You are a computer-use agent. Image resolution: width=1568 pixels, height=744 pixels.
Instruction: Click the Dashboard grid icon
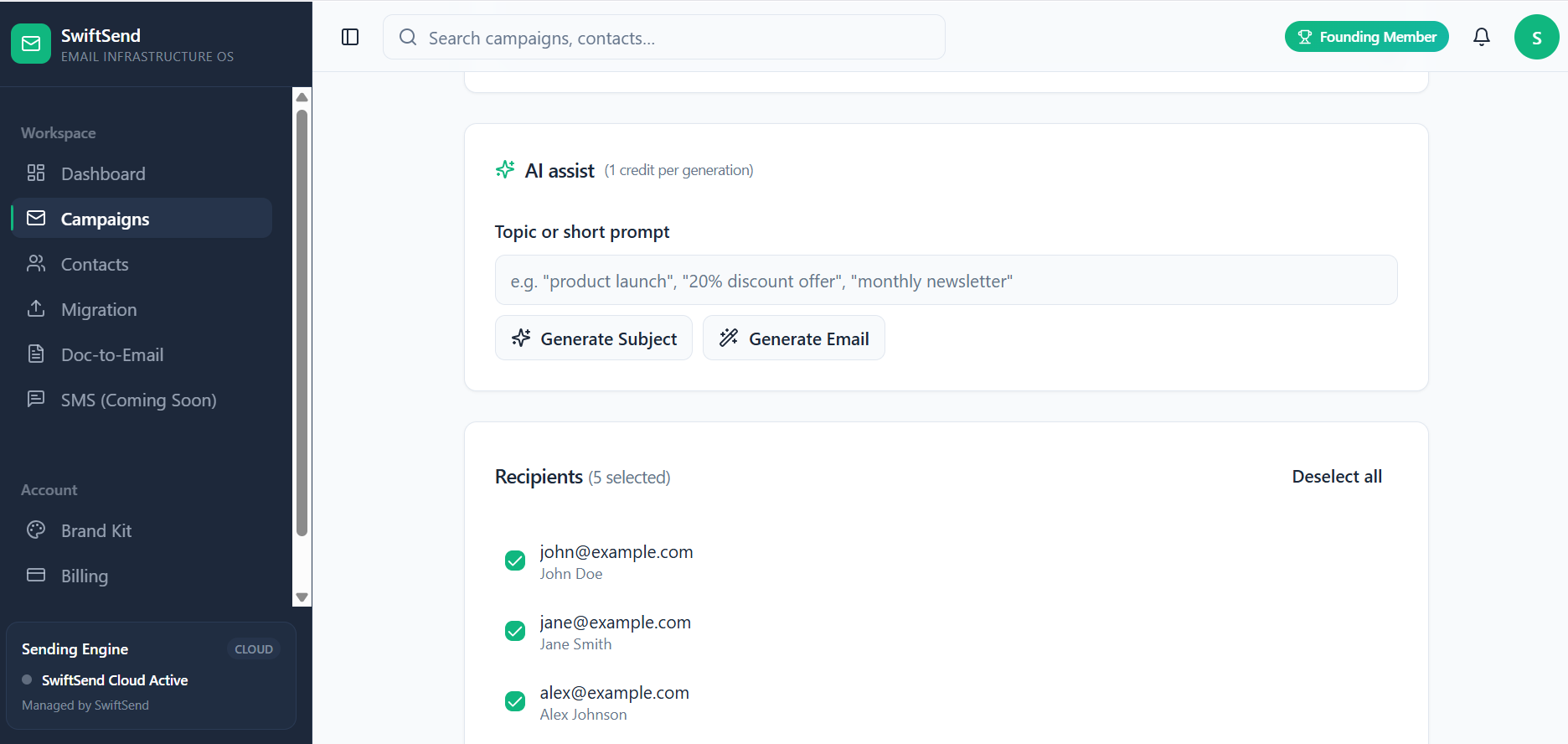[36, 173]
